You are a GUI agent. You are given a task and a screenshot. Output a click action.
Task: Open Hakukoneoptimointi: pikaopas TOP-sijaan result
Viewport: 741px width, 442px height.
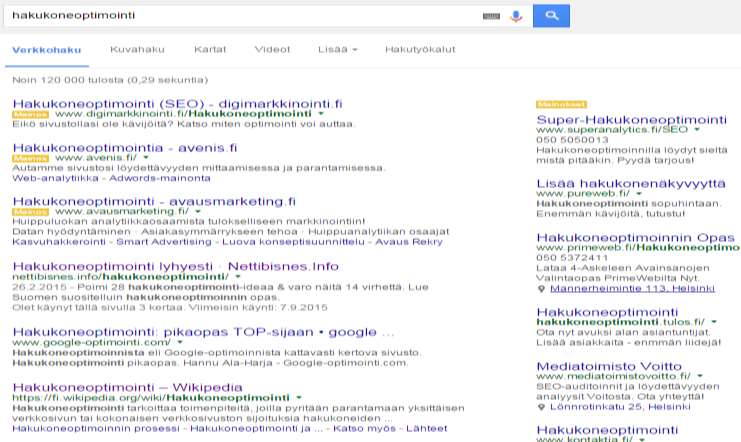click(x=203, y=332)
